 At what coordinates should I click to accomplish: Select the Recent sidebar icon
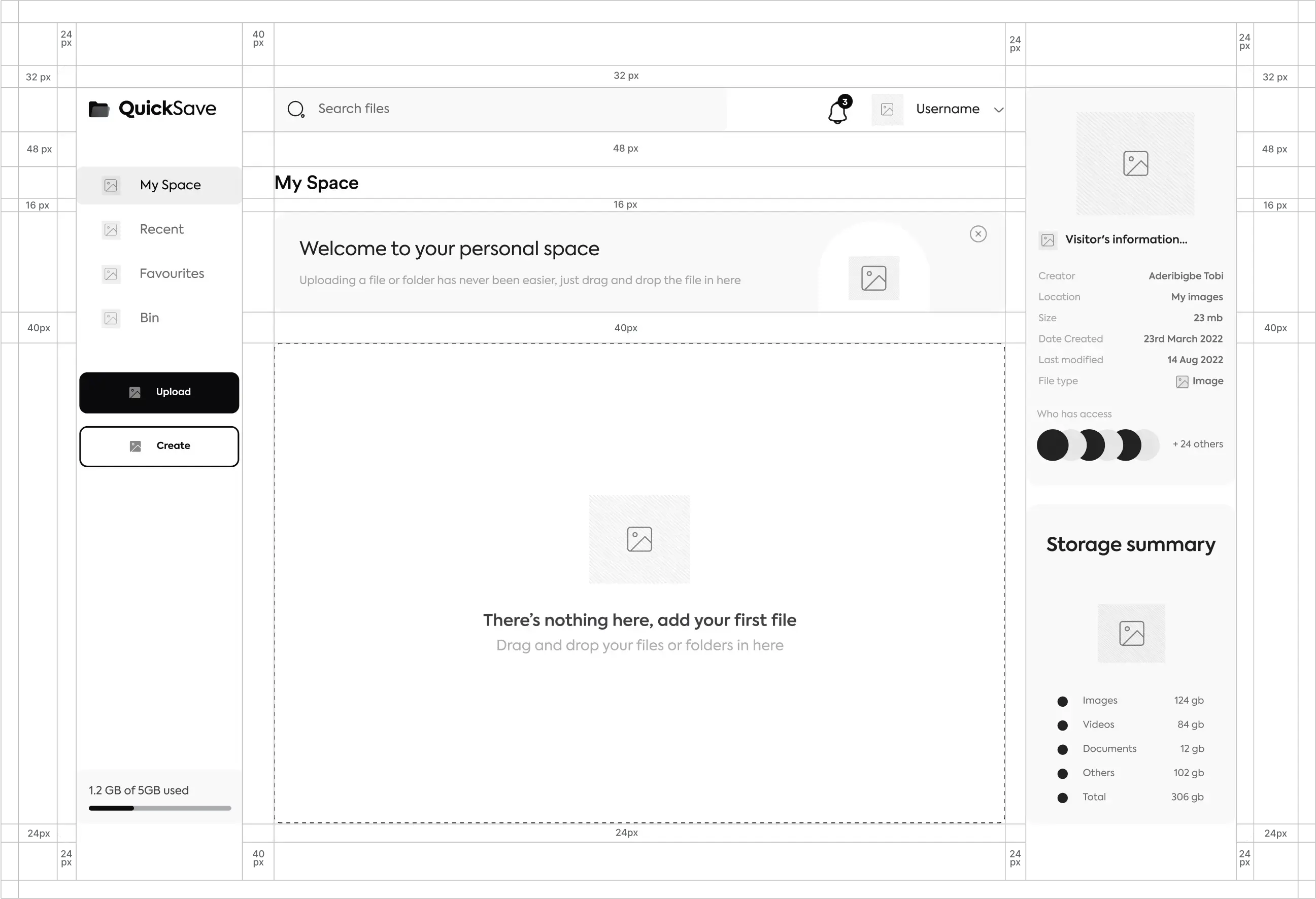point(111,229)
